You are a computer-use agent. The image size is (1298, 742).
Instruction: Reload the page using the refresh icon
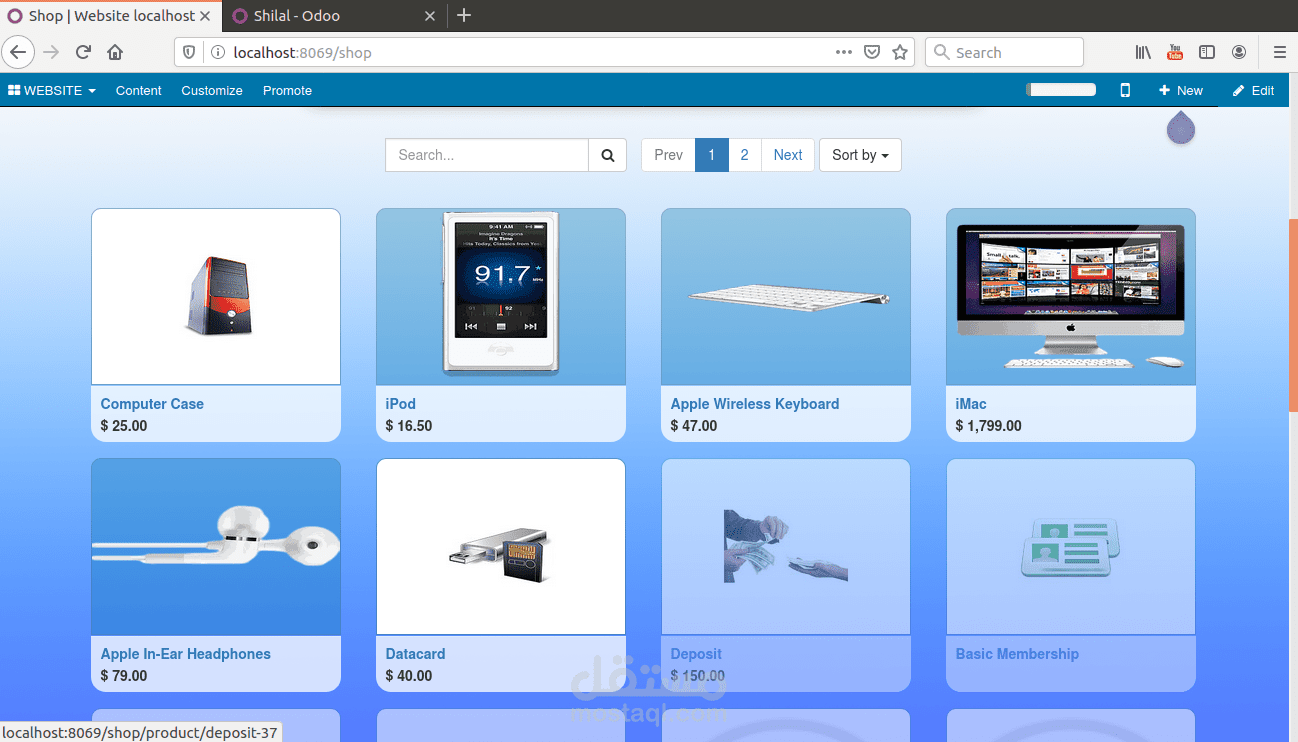[83, 52]
